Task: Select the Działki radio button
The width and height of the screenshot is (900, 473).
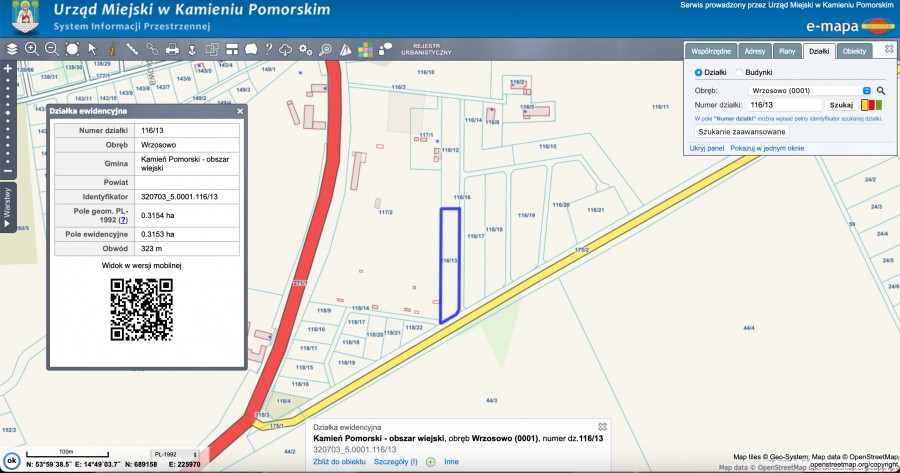Action: [x=699, y=72]
